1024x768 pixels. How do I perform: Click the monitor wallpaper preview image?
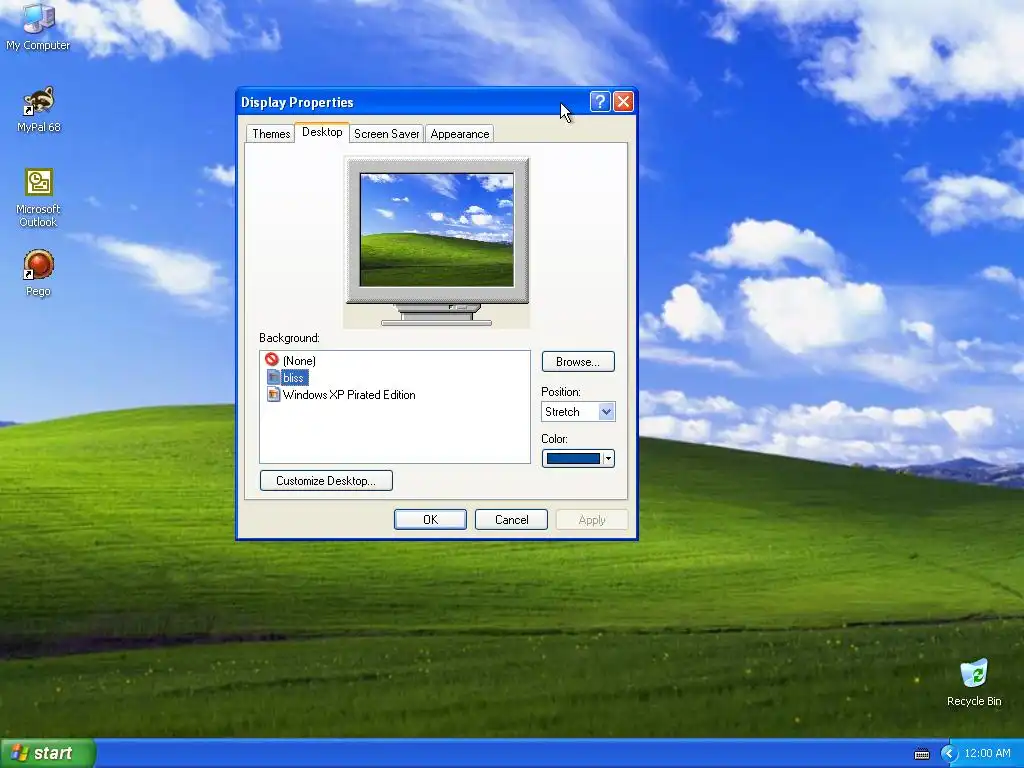coord(436,230)
